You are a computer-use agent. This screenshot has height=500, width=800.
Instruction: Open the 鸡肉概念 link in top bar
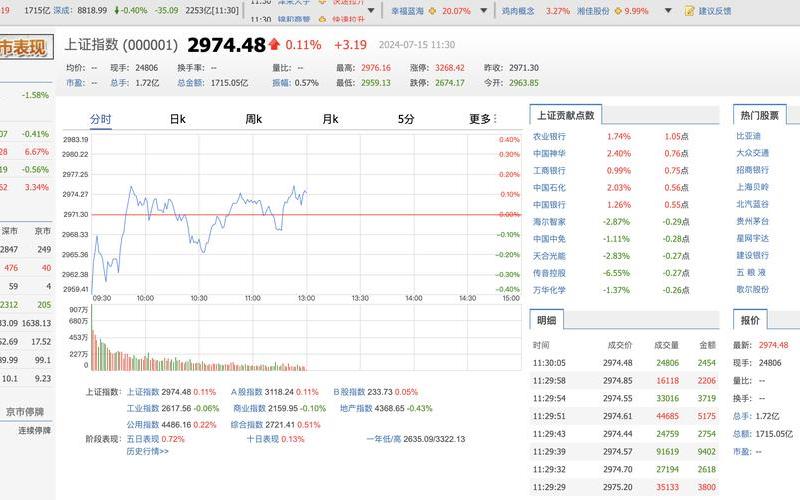[x=518, y=11]
